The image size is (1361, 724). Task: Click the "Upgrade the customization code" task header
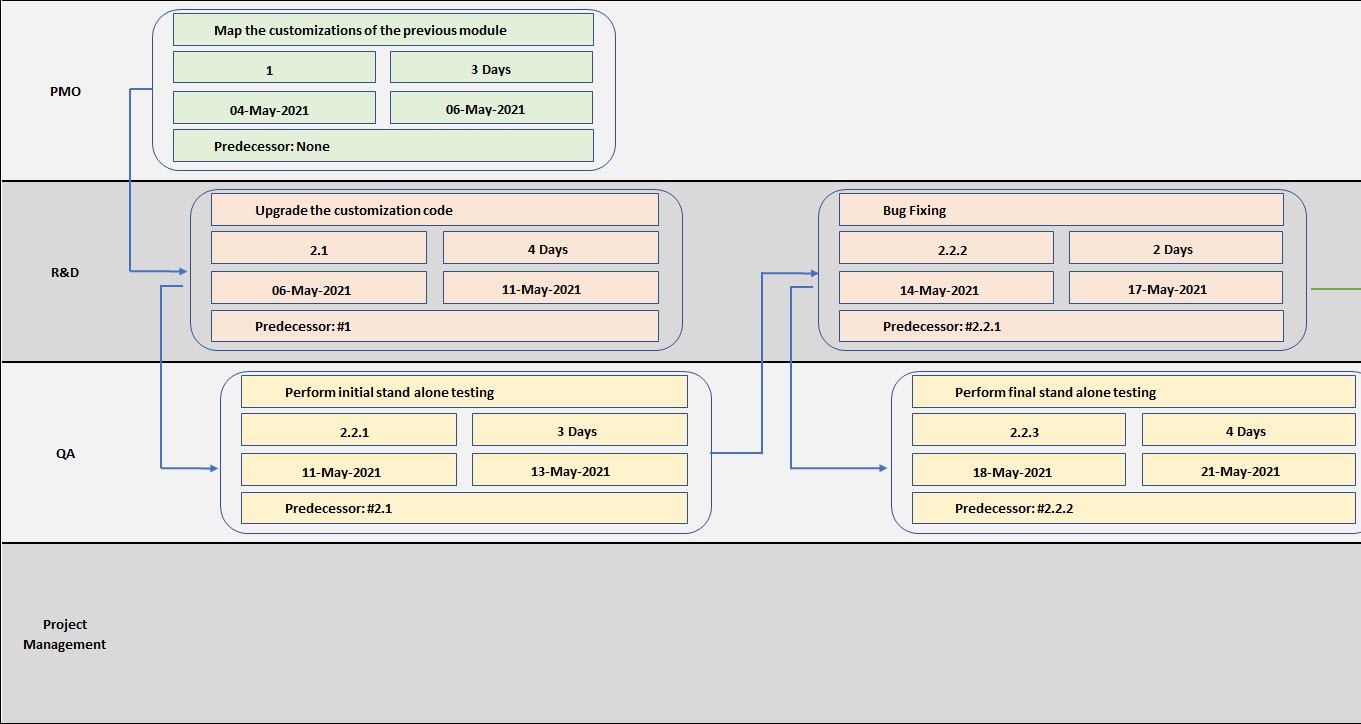click(x=434, y=210)
